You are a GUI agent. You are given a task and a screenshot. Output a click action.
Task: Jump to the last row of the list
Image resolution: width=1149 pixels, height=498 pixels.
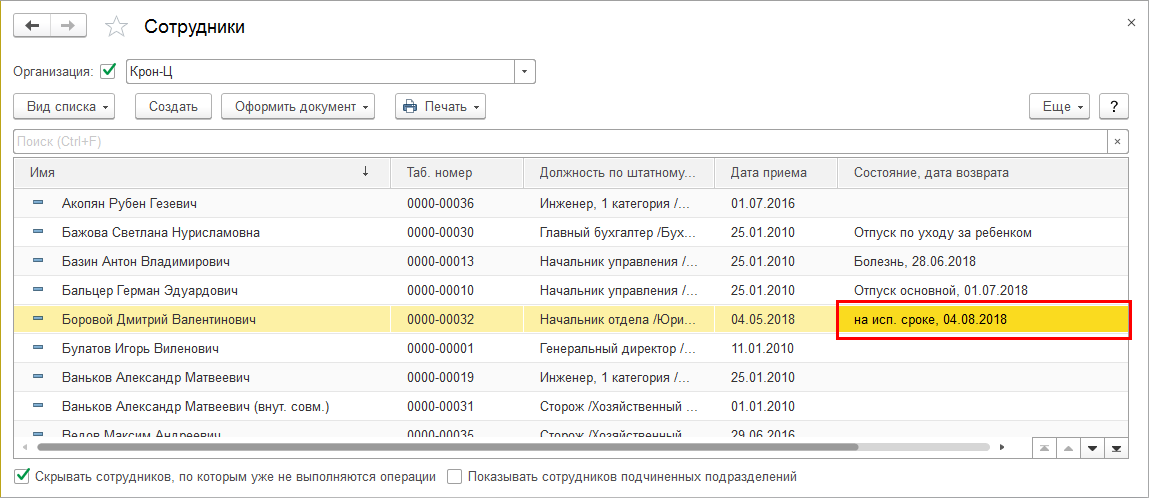click(x=1116, y=447)
